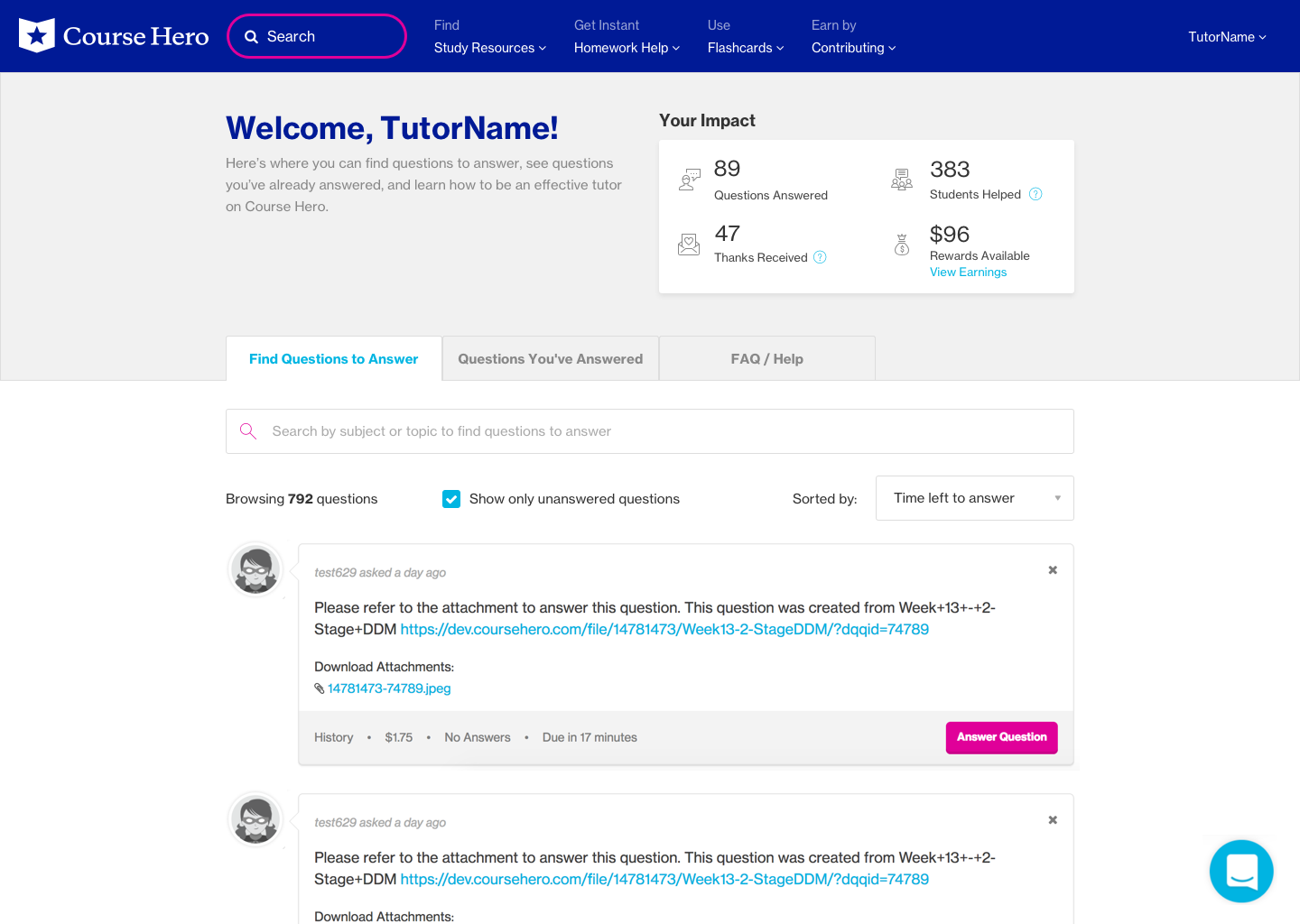Image resolution: width=1300 pixels, height=924 pixels.
Task: Open Find Study Resources menu
Action: tap(490, 37)
